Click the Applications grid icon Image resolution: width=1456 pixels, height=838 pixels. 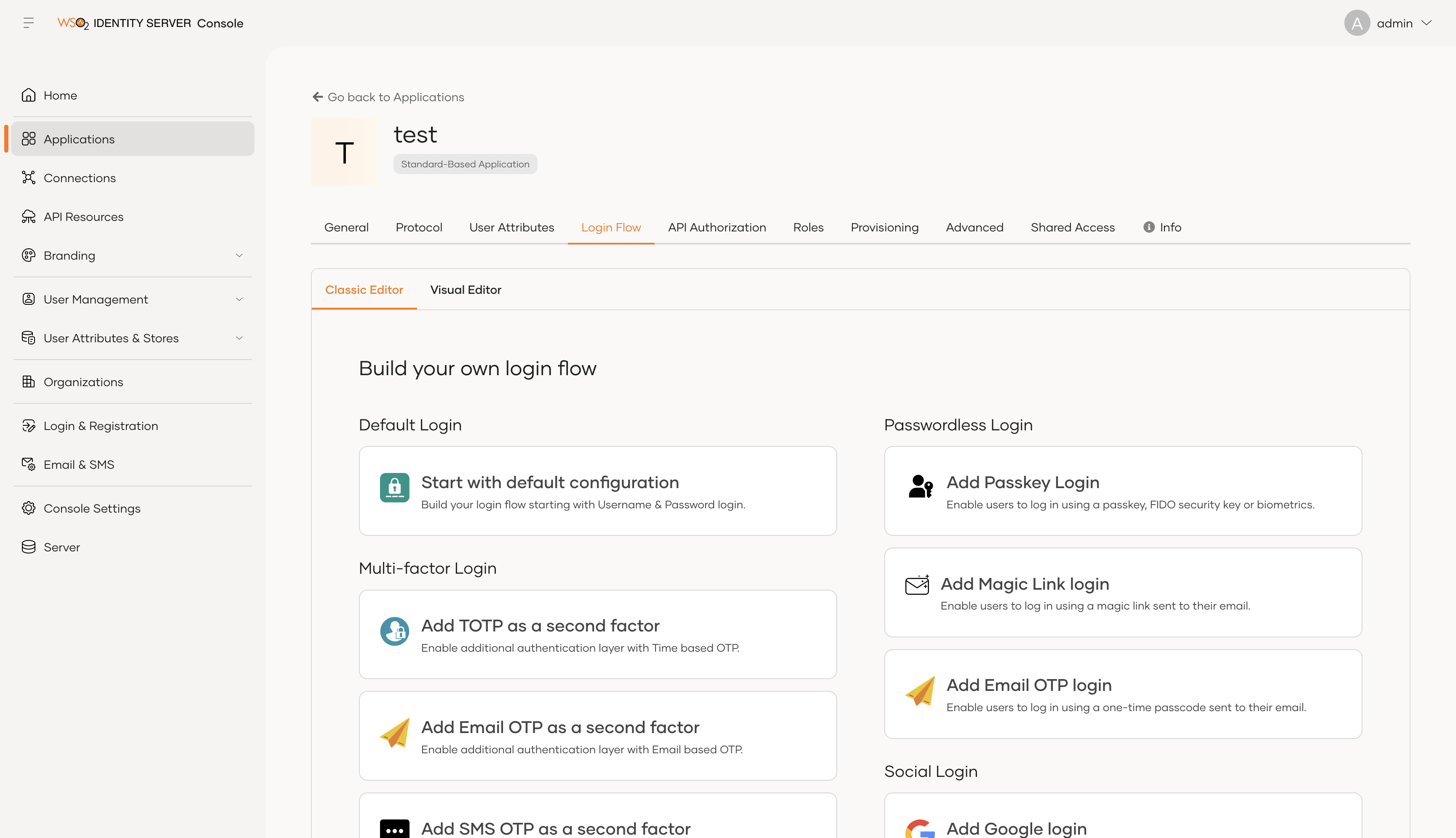28,139
